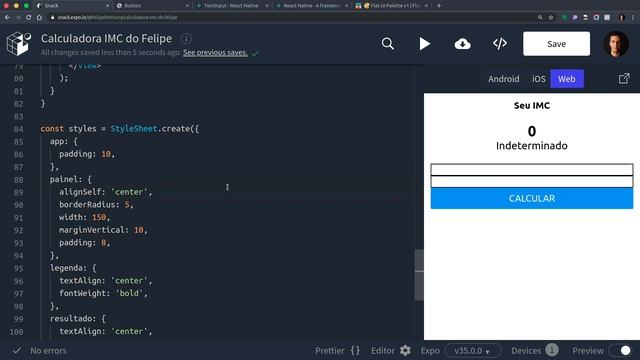Click the Devices button
This screenshot has width=640, height=360.
(x=535, y=351)
